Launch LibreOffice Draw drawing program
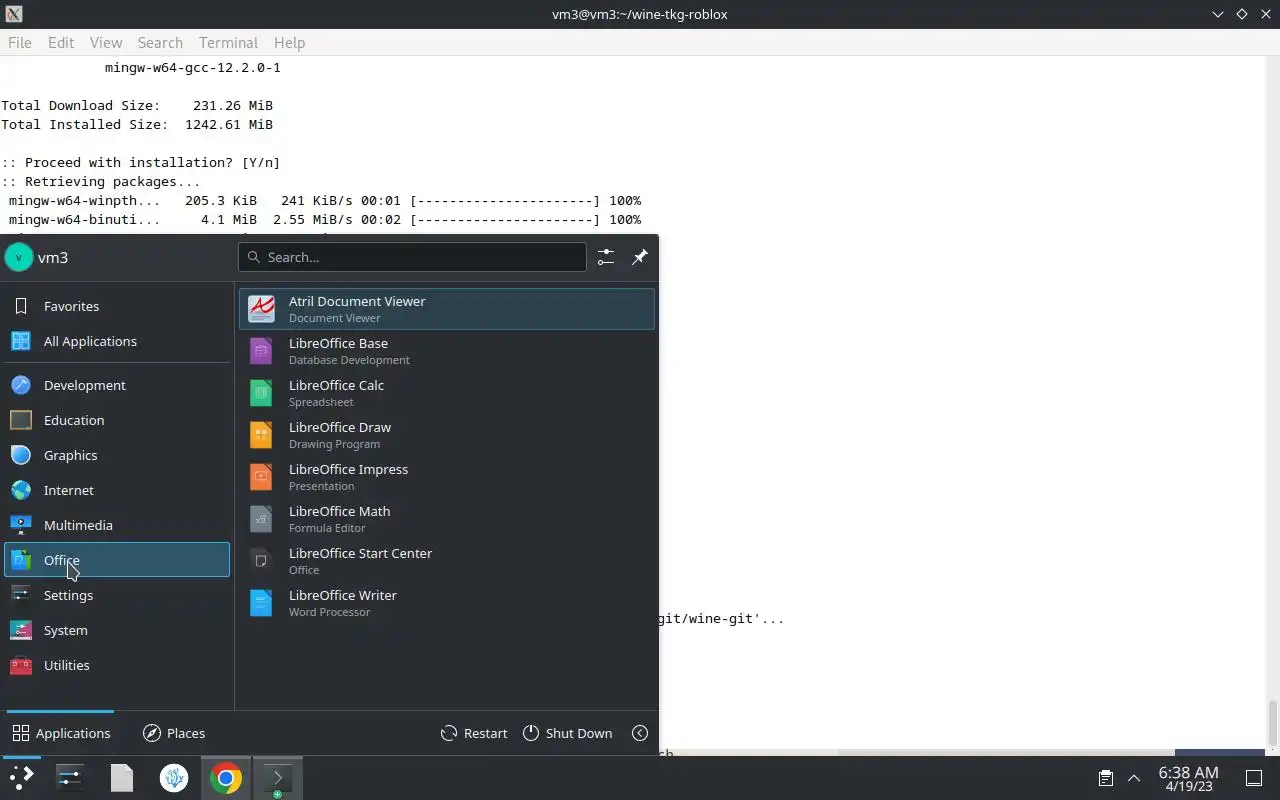This screenshot has width=1280, height=800. coord(447,435)
